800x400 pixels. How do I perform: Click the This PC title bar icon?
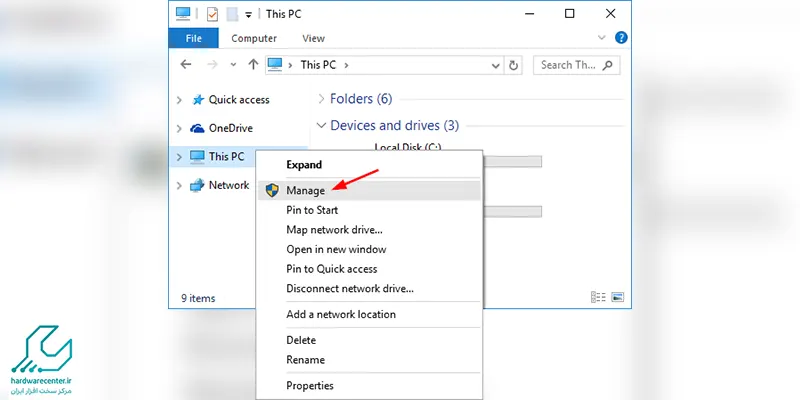pyautogui.click(x=183, y=14)
